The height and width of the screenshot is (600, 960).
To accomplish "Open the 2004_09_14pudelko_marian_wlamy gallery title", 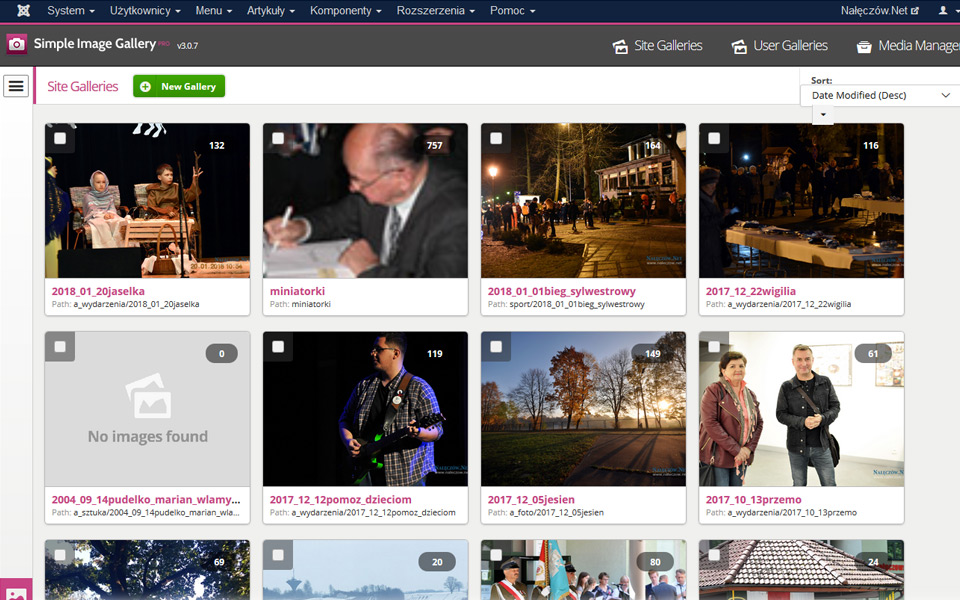I will point(146,500).
